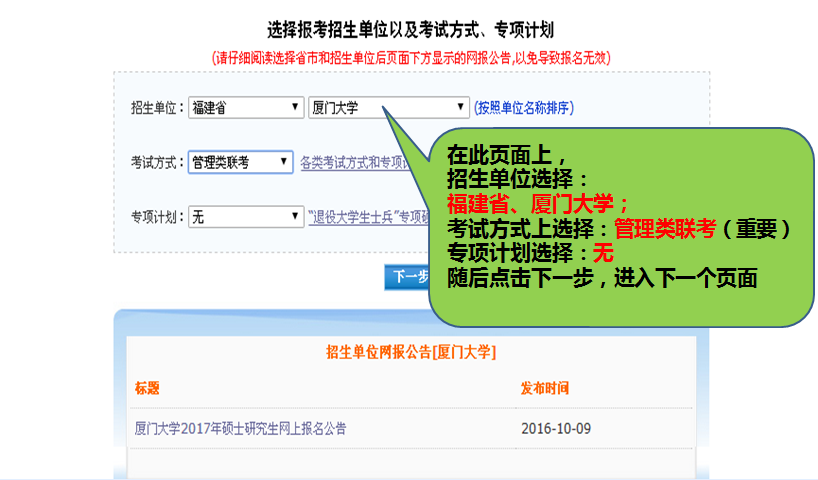The height and width of the screenshot is (480, 818).
Task: Click the 标题 column header
Action: 147,388
